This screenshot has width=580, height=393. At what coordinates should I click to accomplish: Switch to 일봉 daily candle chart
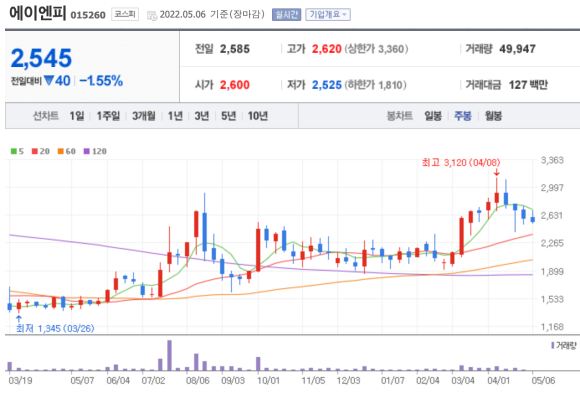point(433,116)
